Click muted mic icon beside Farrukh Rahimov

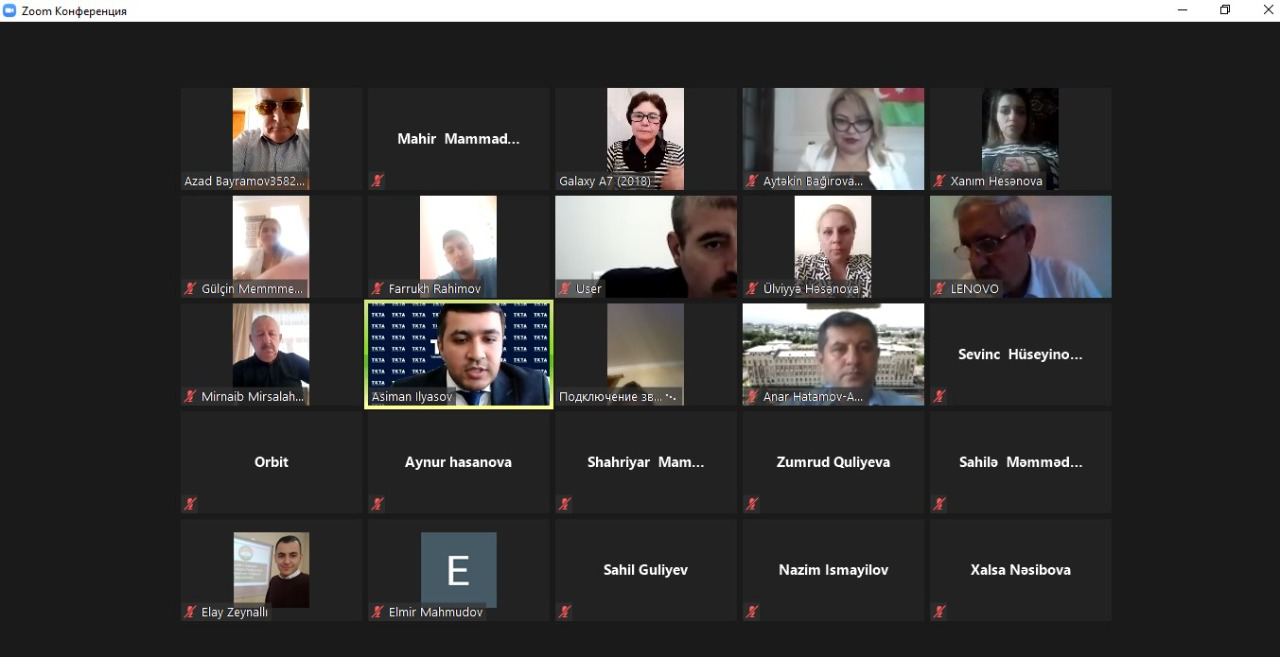click(377, 289)
